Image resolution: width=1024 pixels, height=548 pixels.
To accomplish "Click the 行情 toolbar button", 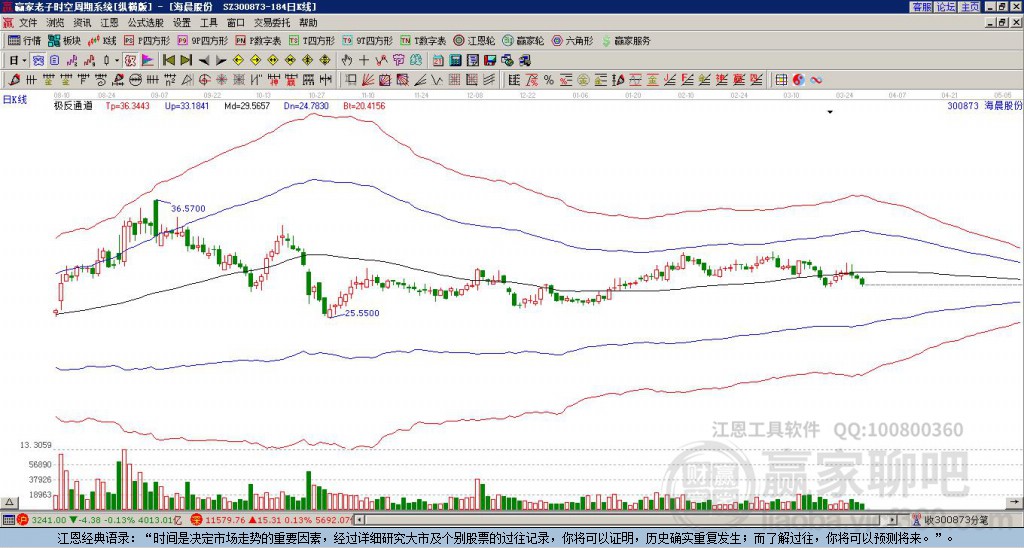I will (x=24, y=40).
